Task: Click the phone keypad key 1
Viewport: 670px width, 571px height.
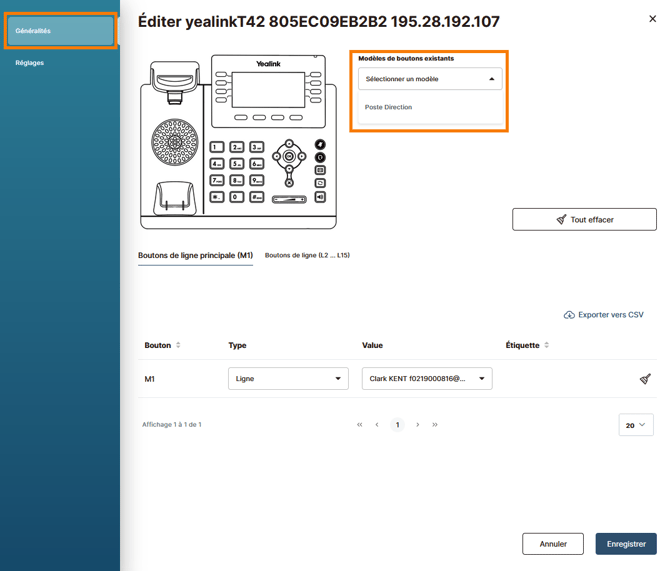Action: tap(217, 147)
